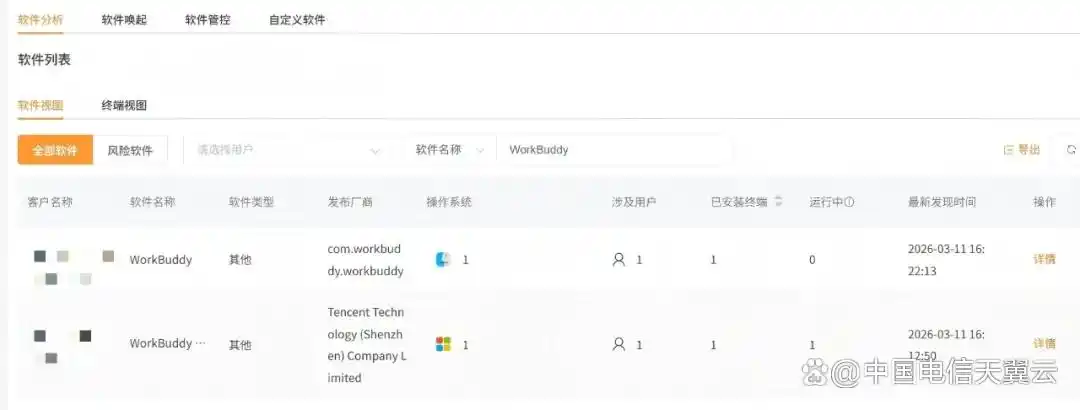Click the WorkBuddy search input field
Viewport: 1080px width, 410px height.
[614, 150]
